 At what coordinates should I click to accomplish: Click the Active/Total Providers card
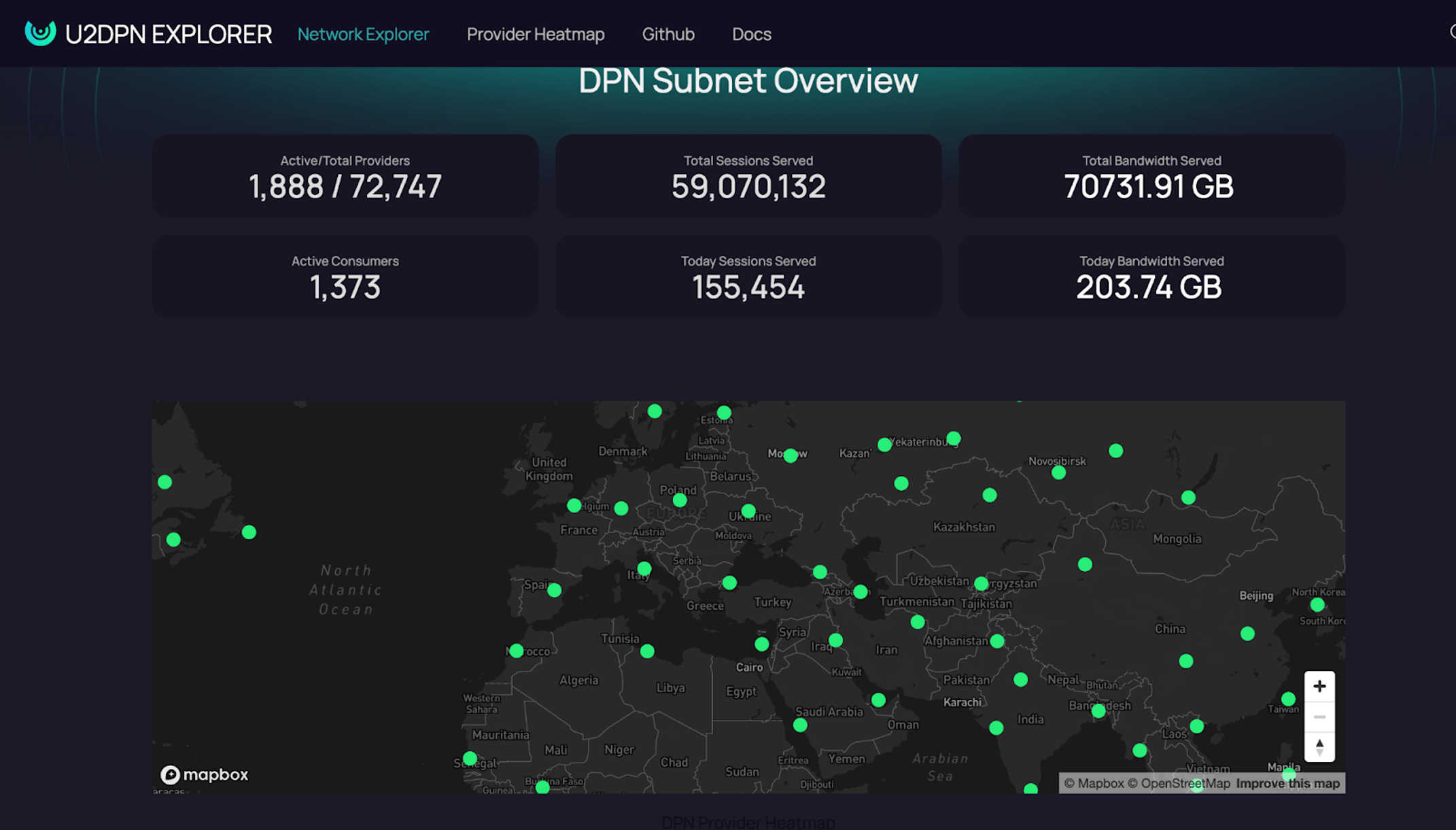click(345, 176)
